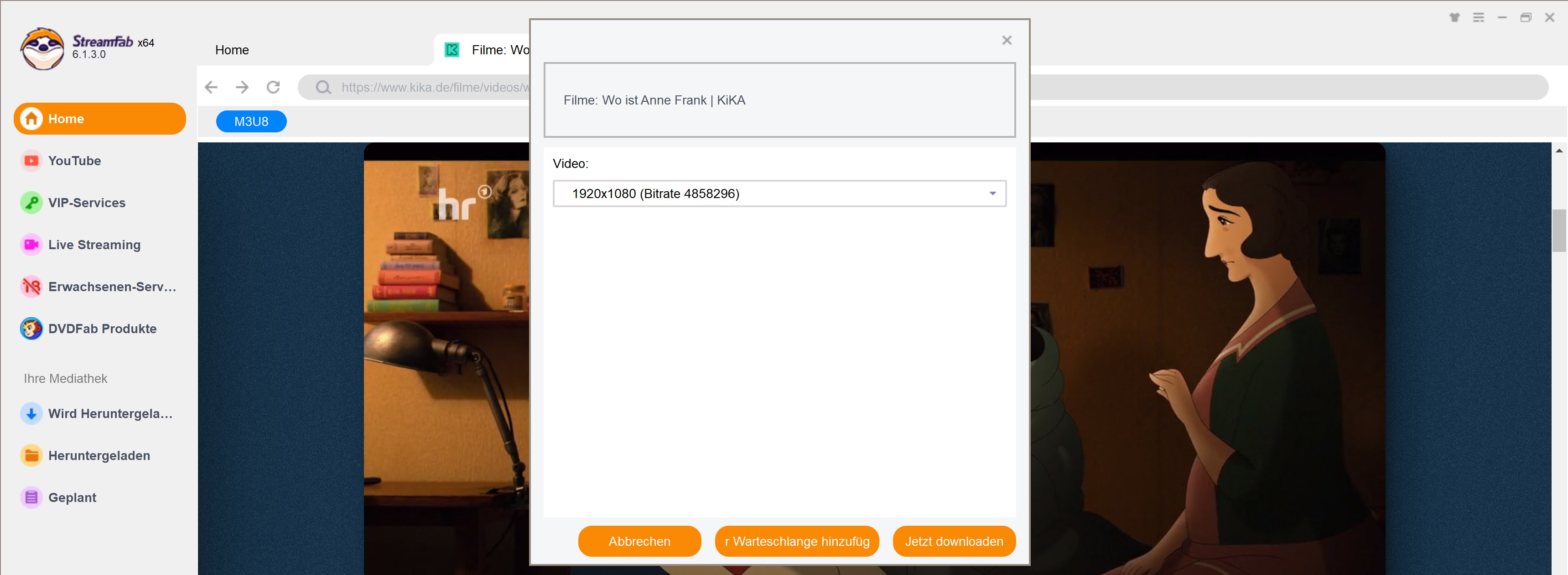Screen dimensions: 1568x575
Task: Click the StreamFab sloth logo
Action: (42, 48)
